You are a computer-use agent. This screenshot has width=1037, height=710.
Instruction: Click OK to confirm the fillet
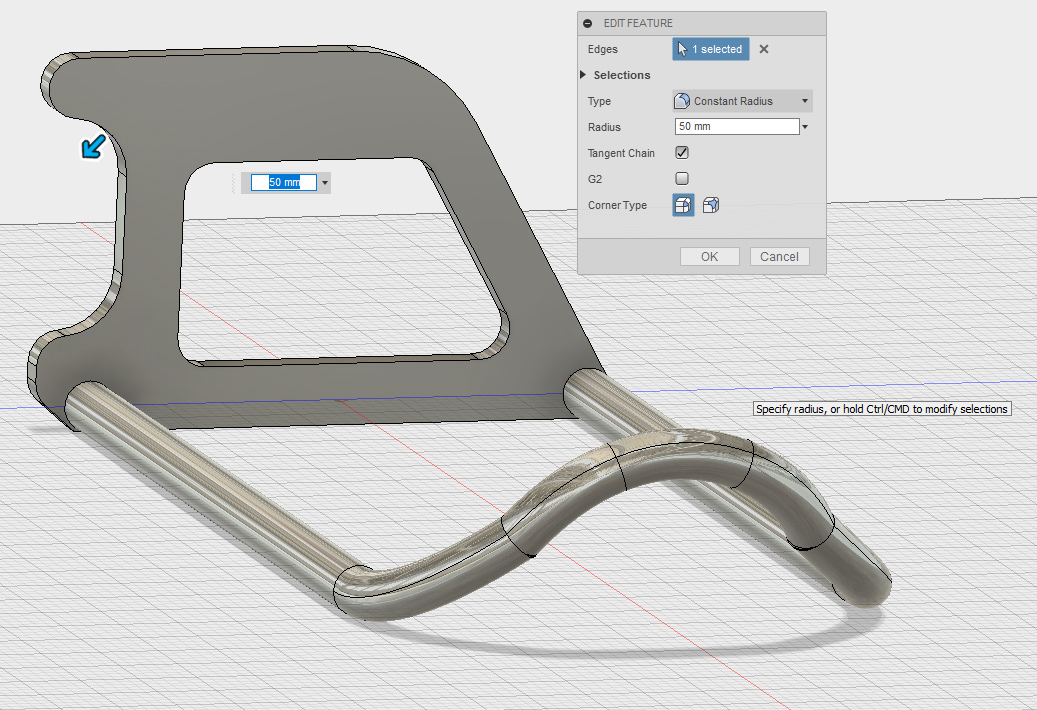(x=709, y=257)
